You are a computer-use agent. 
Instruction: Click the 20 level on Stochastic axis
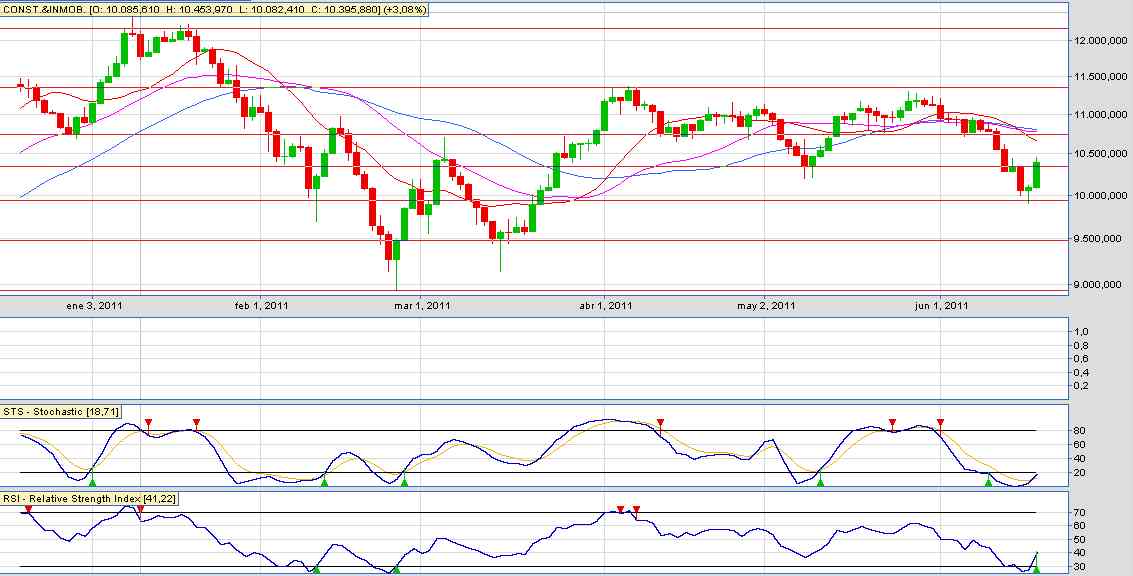coord(1078,473)
